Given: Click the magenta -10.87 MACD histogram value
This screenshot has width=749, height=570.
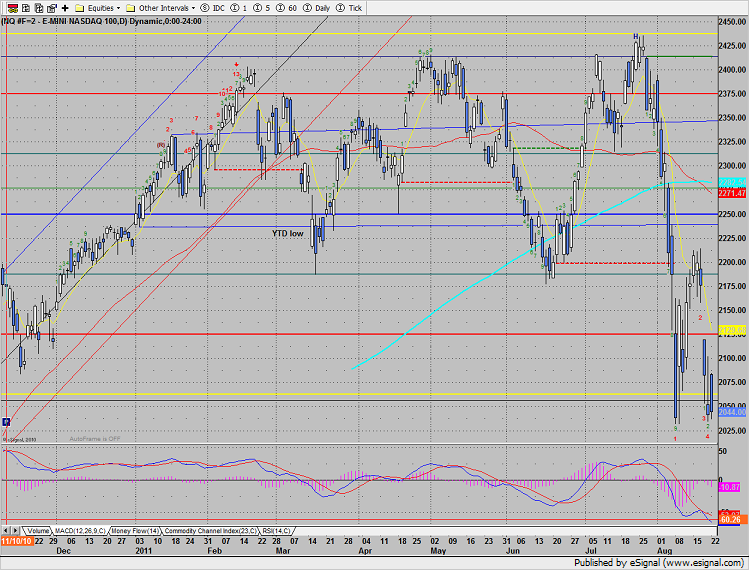Looking at the screenshot, I should pyautogui.click(x=730, y=487).
